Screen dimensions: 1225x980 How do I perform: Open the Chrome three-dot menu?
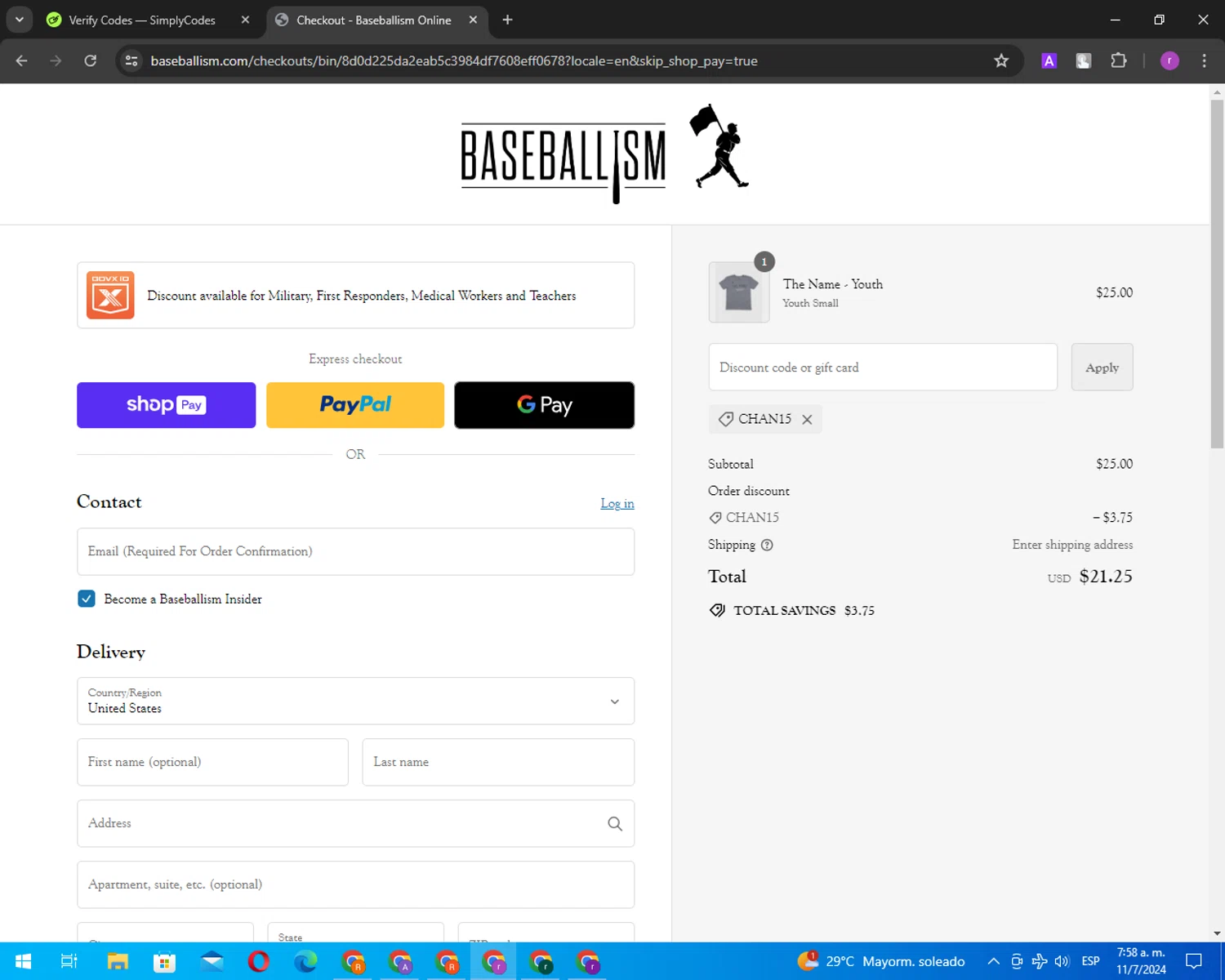(1204, 60)
